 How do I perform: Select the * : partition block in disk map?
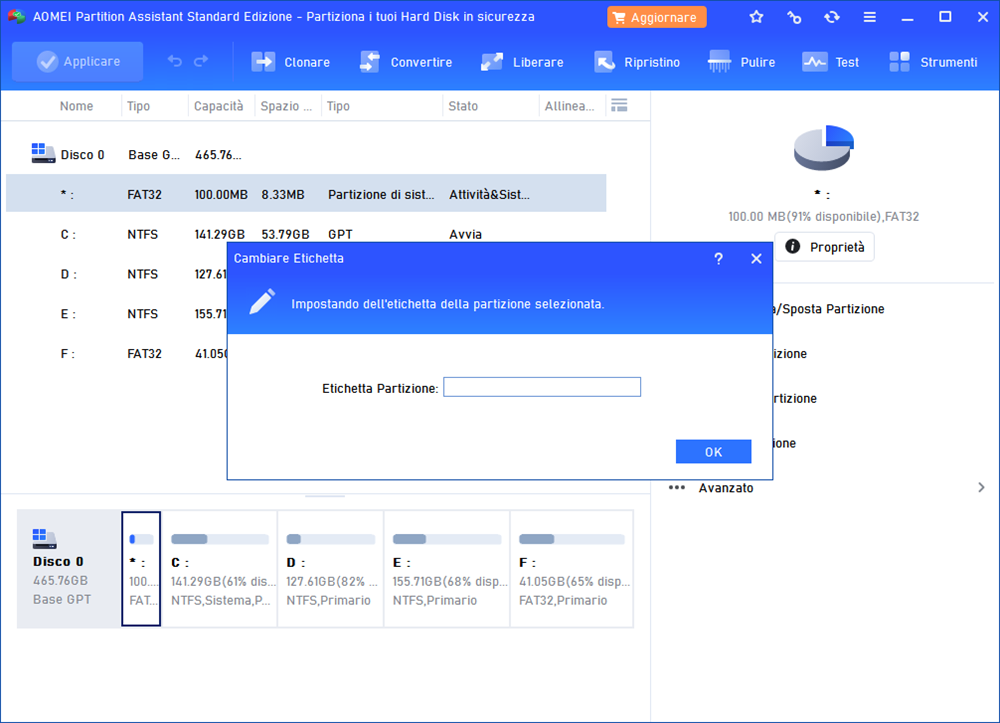point(141,569)
